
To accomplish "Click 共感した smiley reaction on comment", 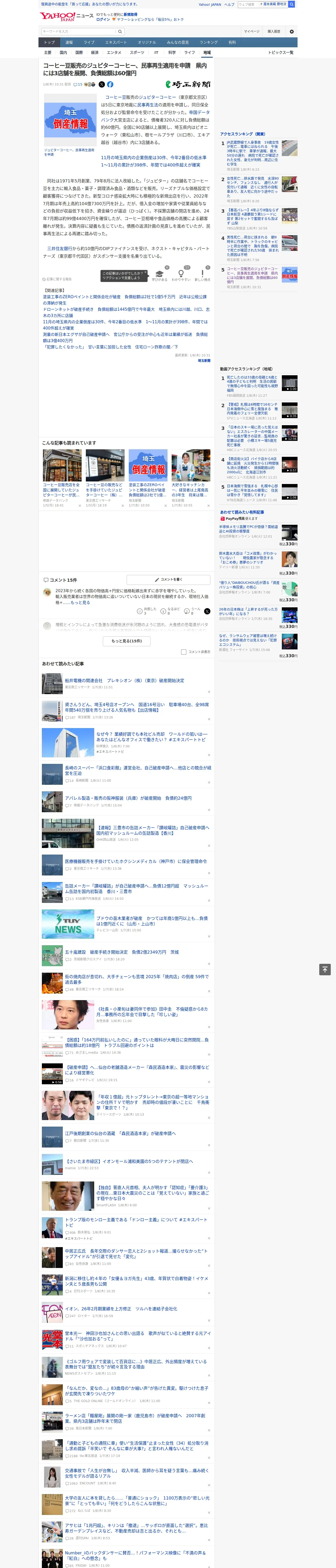I will (140, 611).
